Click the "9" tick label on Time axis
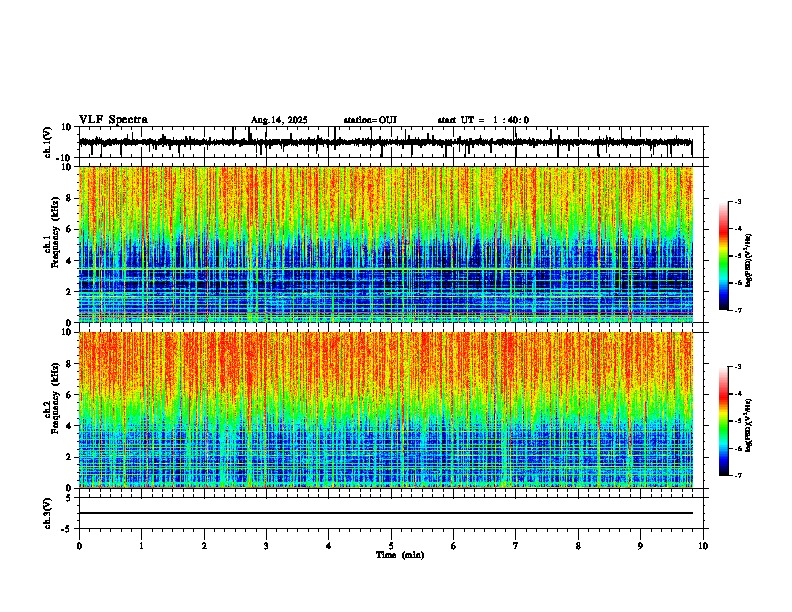Screen dimensions: 792x612 [640, 546]
